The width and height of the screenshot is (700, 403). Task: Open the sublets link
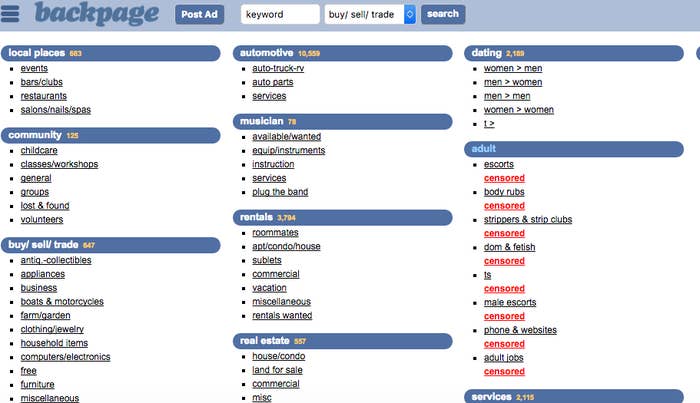(267, 260)
